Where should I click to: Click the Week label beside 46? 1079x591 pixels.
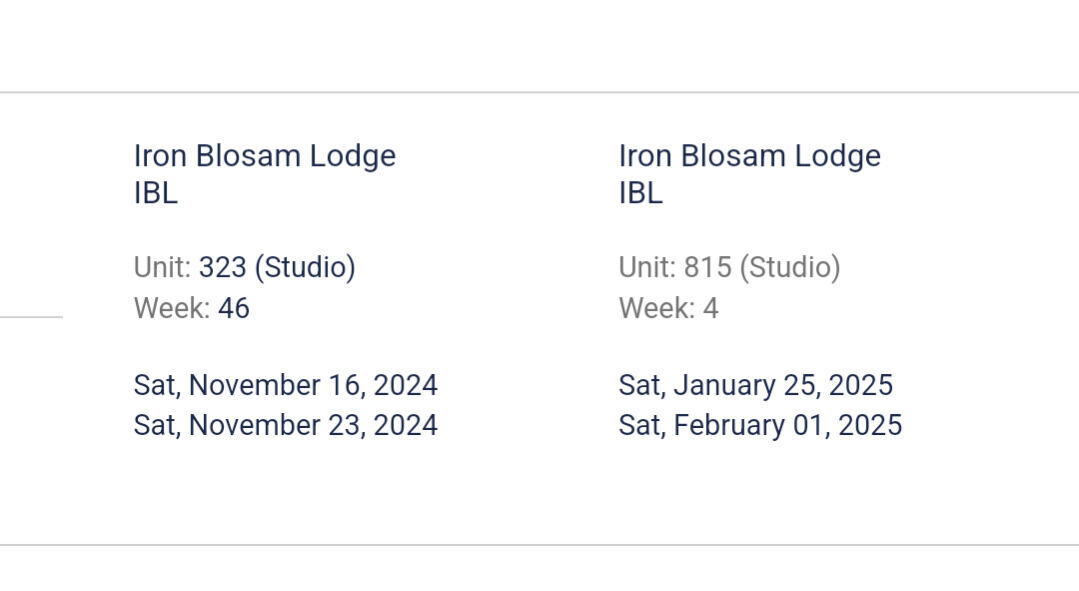[x=171, y=309]
